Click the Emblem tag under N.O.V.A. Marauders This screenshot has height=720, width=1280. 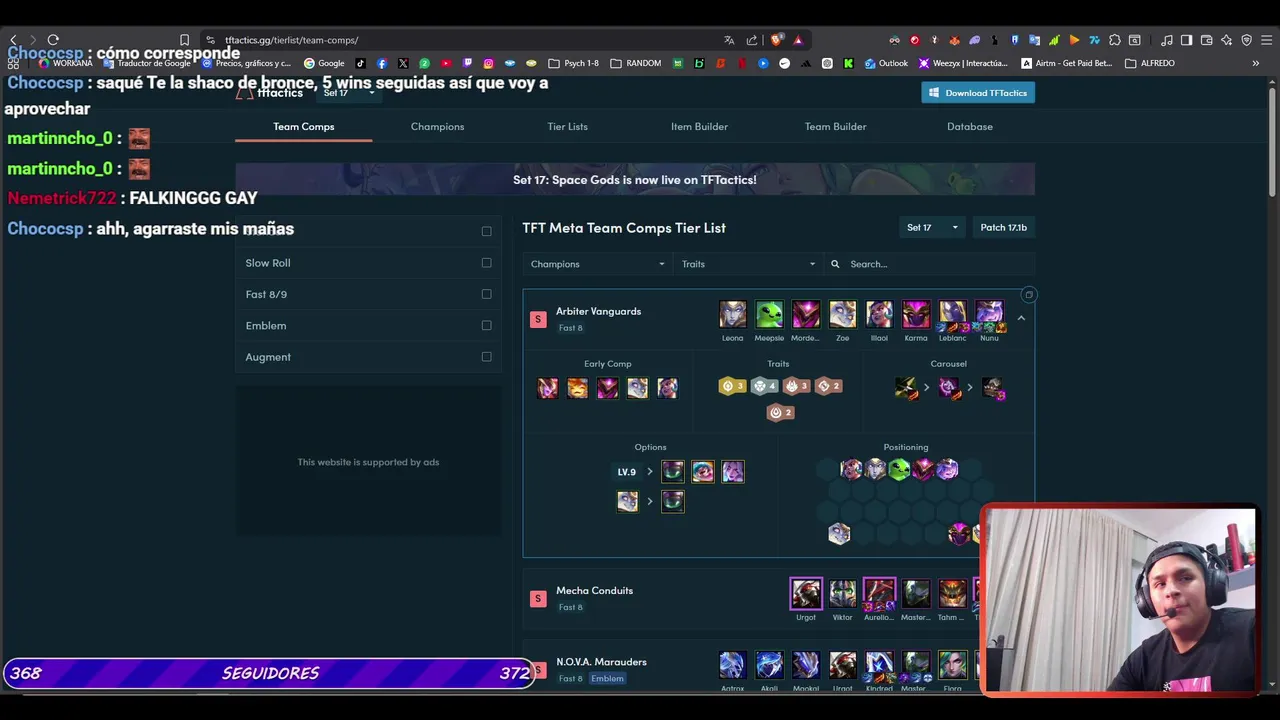pyautogui.click(x=607, y=679)
